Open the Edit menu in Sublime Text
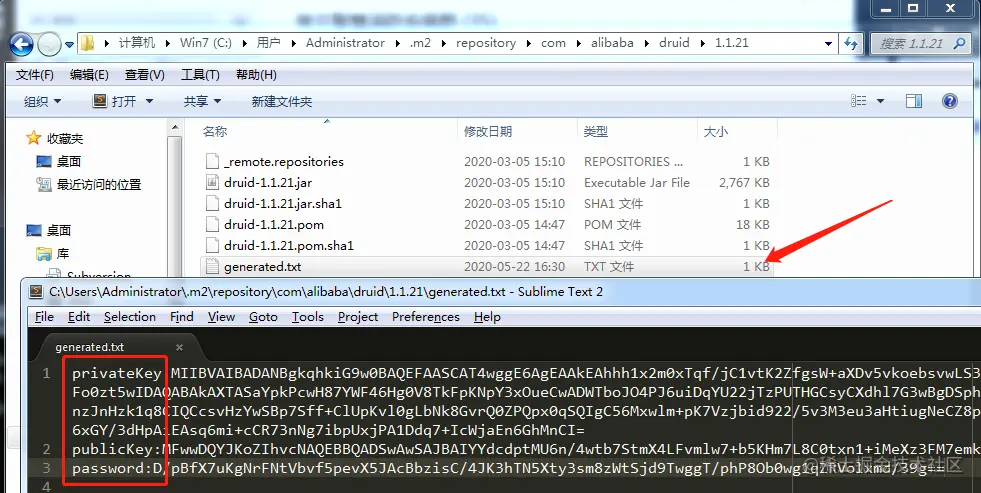 click(79, 317)
